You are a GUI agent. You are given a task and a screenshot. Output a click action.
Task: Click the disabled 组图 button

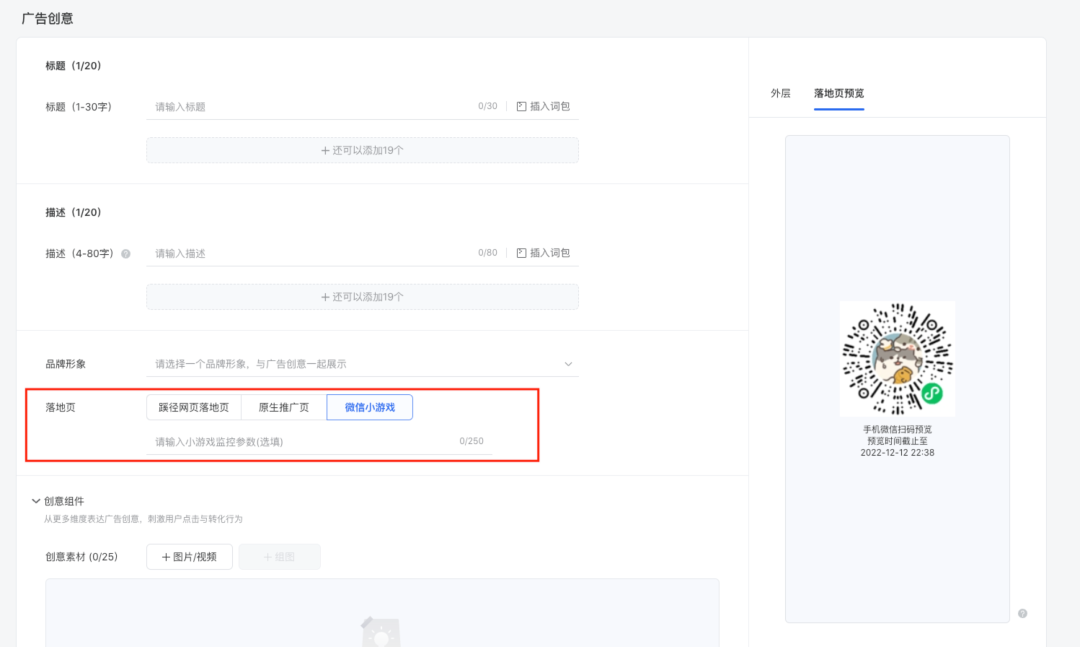click(x=280, y=556)
